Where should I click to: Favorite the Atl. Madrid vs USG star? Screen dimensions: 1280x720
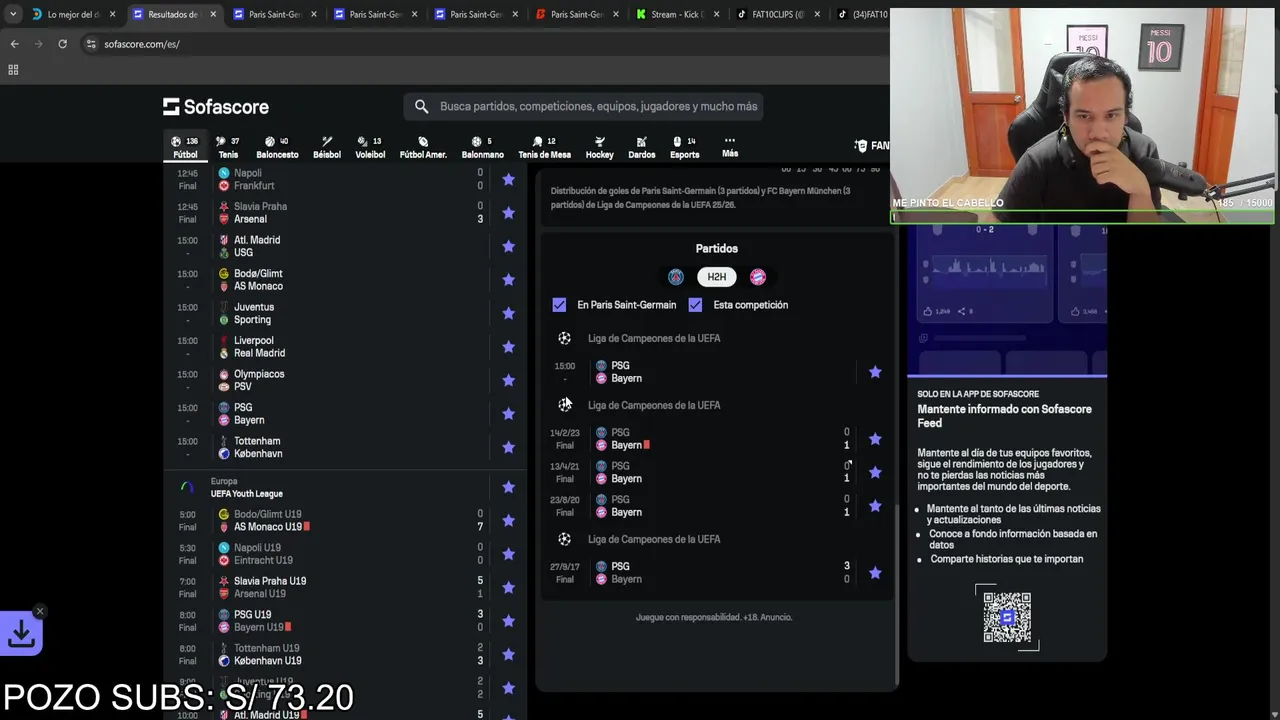pos(508,246)
